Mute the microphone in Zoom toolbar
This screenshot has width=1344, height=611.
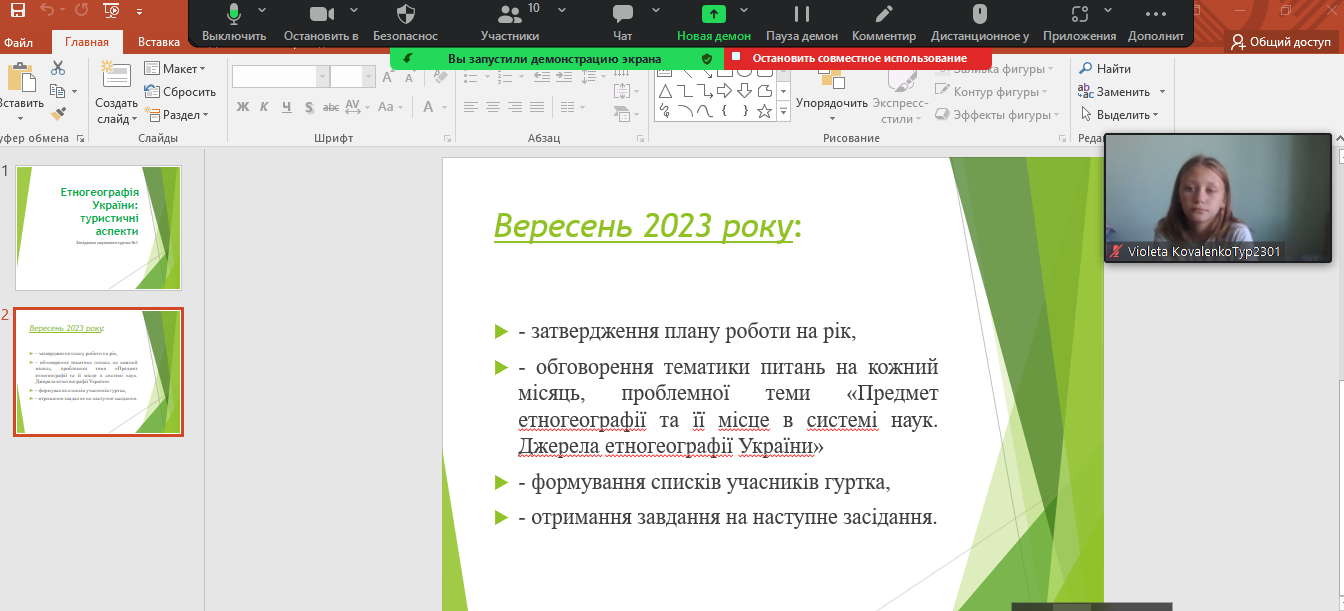234,14
